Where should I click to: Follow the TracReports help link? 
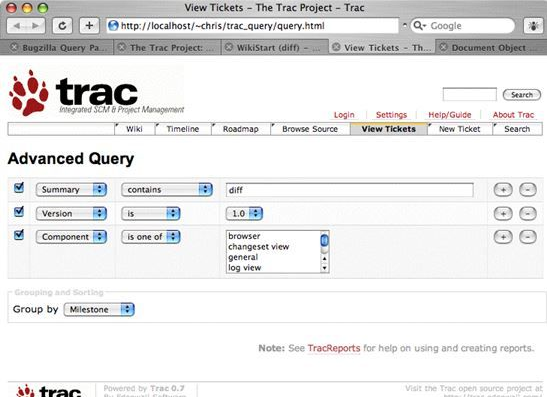tap(334, 348)
